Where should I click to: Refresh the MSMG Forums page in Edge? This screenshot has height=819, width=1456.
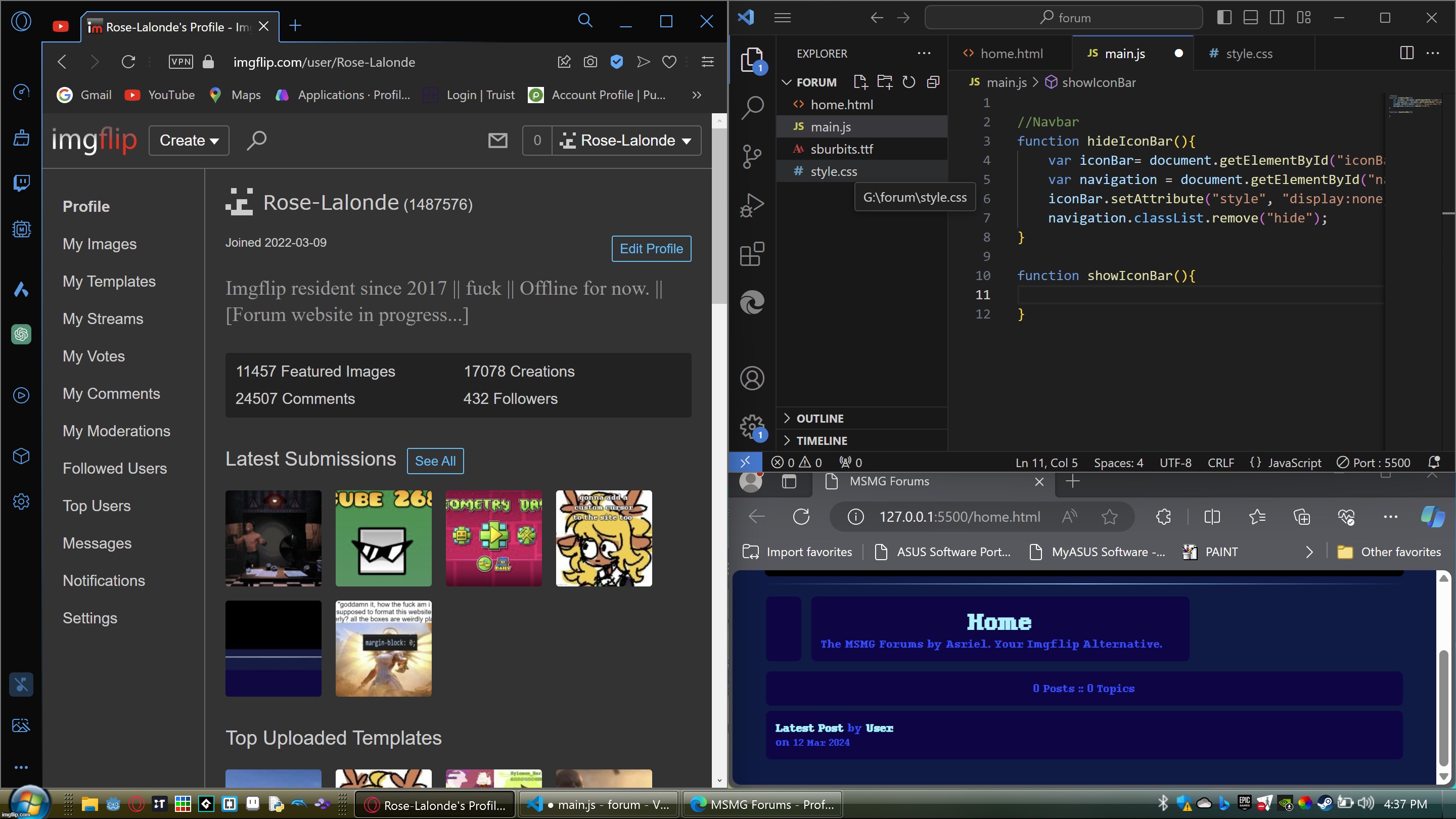tap(801, 517)
